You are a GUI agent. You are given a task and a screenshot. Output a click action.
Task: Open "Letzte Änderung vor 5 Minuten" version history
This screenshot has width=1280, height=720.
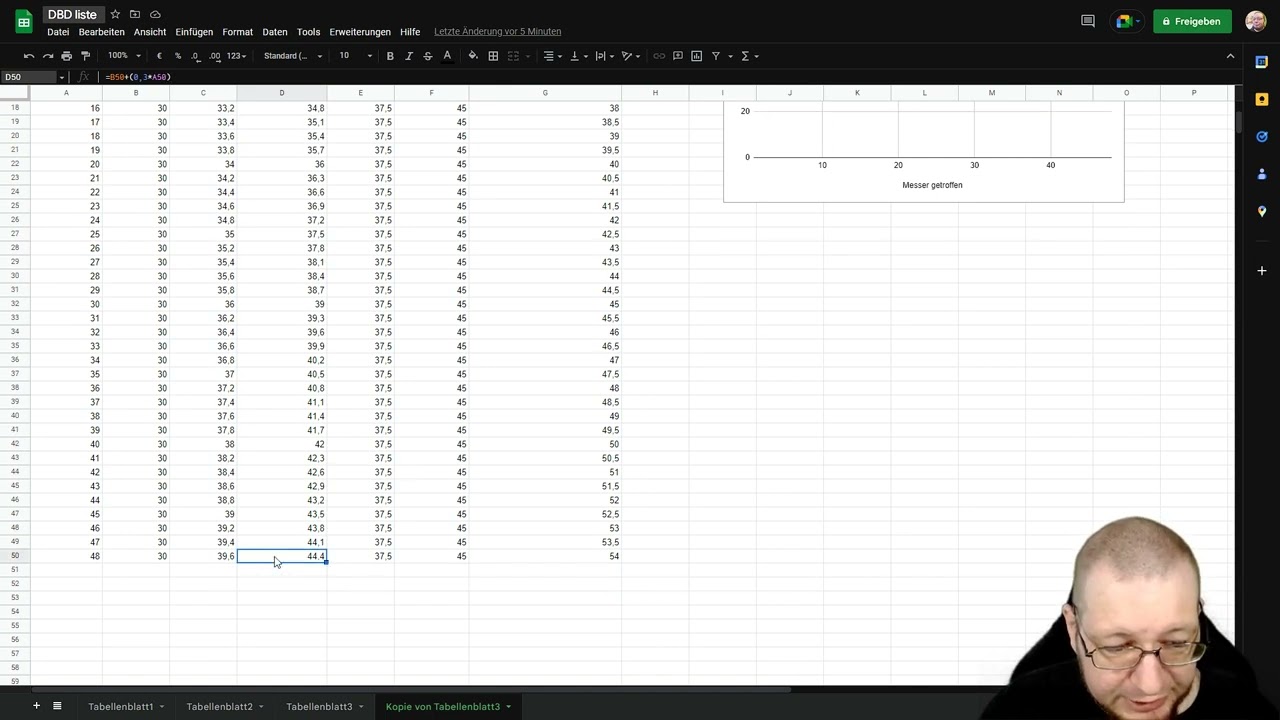point(497,32)
